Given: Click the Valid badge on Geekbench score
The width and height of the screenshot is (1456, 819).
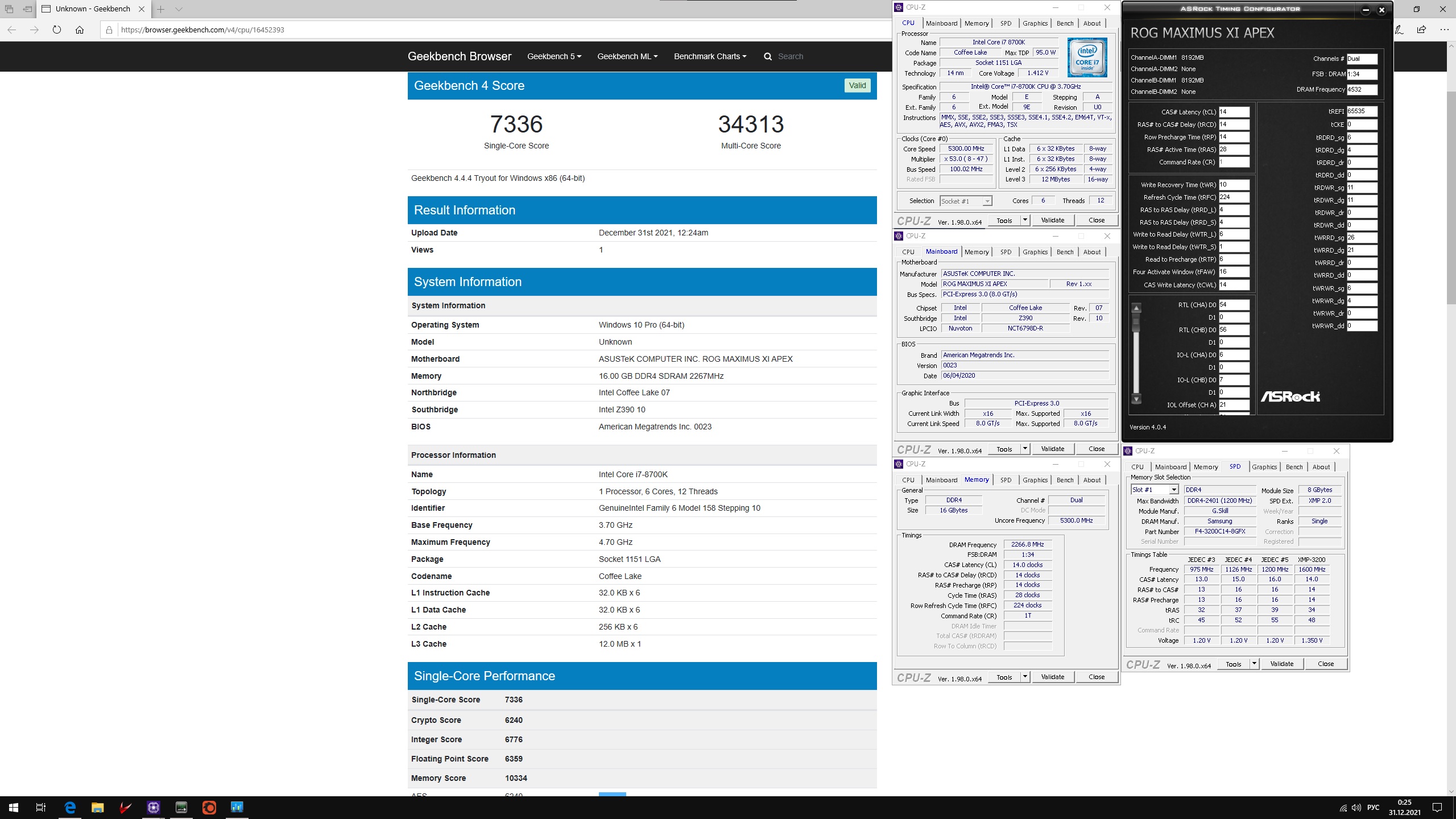Looking at the screenshot, I should [857, 85].
